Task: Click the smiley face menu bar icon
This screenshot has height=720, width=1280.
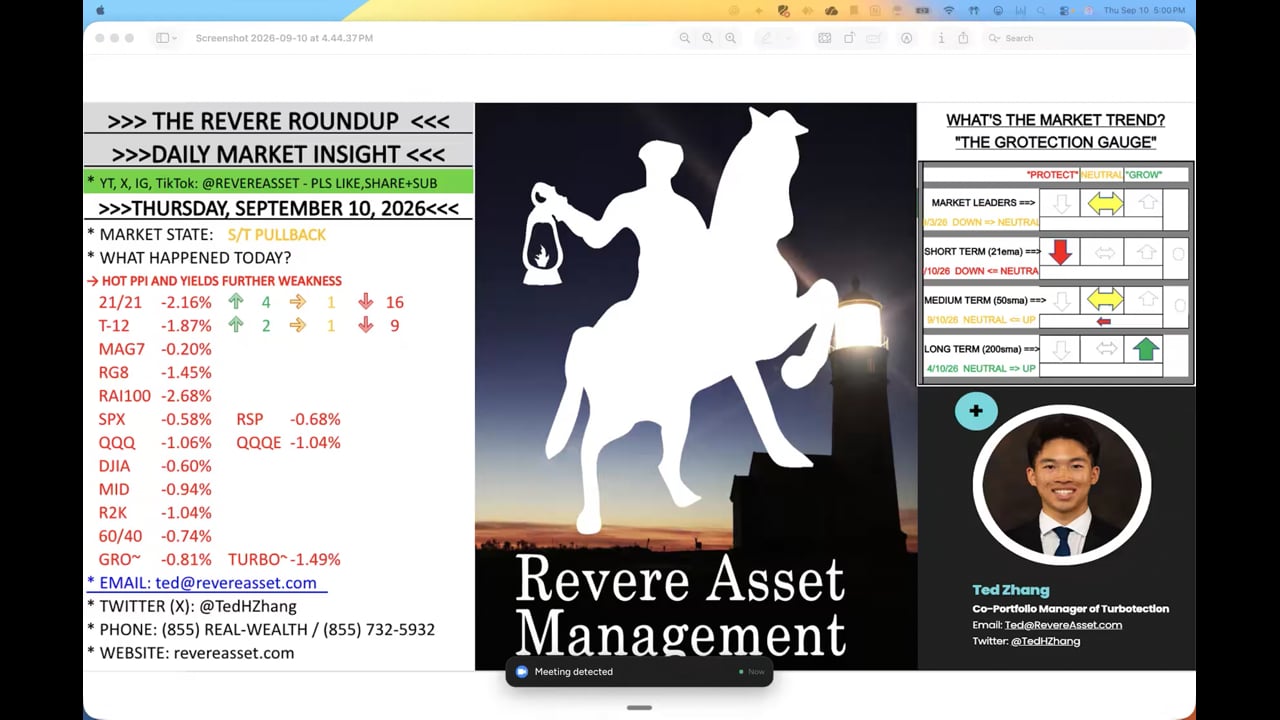Action: [x=998, y=10]
